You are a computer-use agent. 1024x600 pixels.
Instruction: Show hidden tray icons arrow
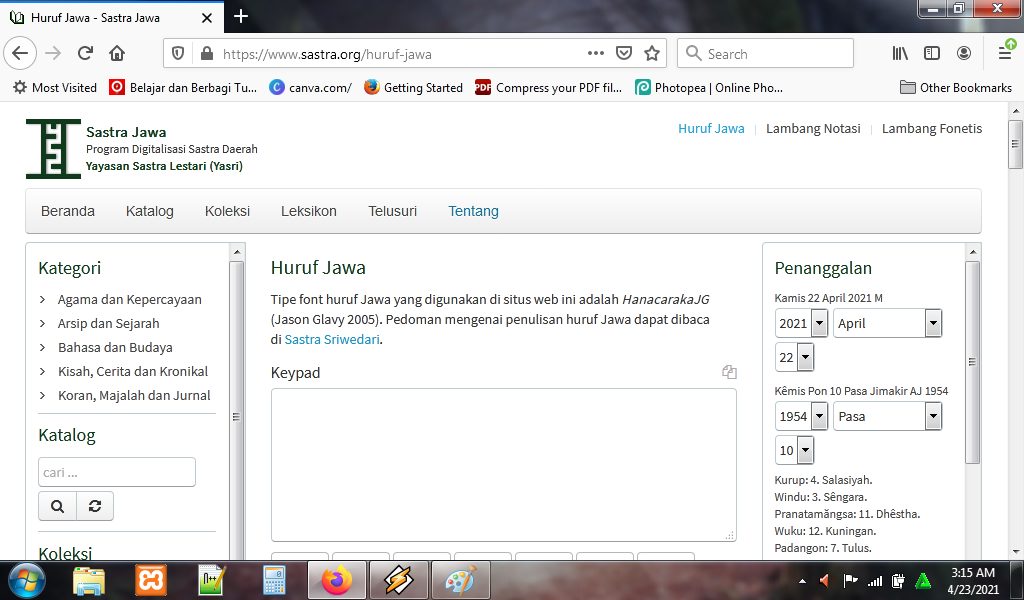click(x=802, y=581)
